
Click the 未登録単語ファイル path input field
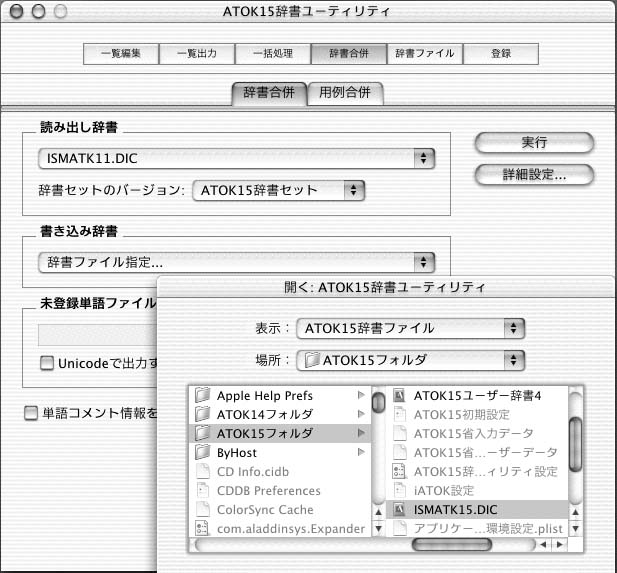point(98,335)
